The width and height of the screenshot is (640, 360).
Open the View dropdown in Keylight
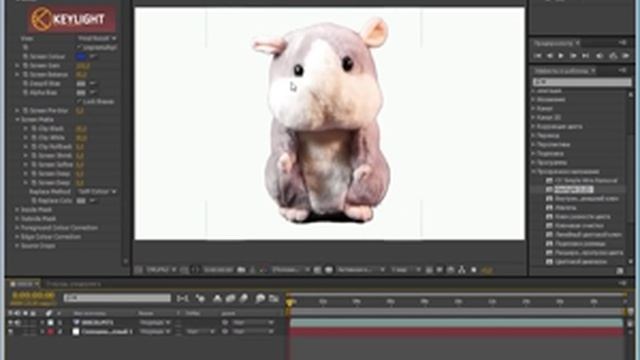pos(97,38)
